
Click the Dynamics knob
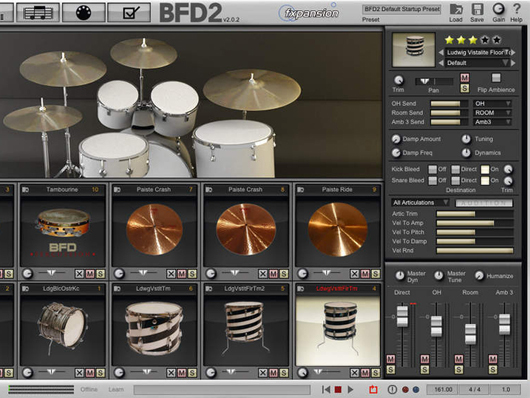[466, 153]
